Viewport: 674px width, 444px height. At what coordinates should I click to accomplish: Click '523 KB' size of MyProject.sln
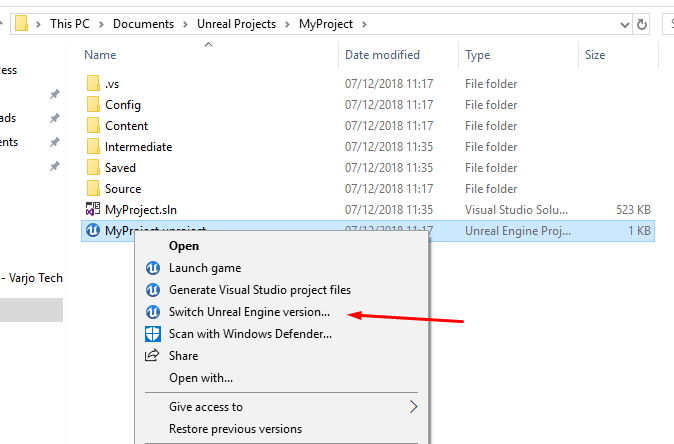pos(633,210)
